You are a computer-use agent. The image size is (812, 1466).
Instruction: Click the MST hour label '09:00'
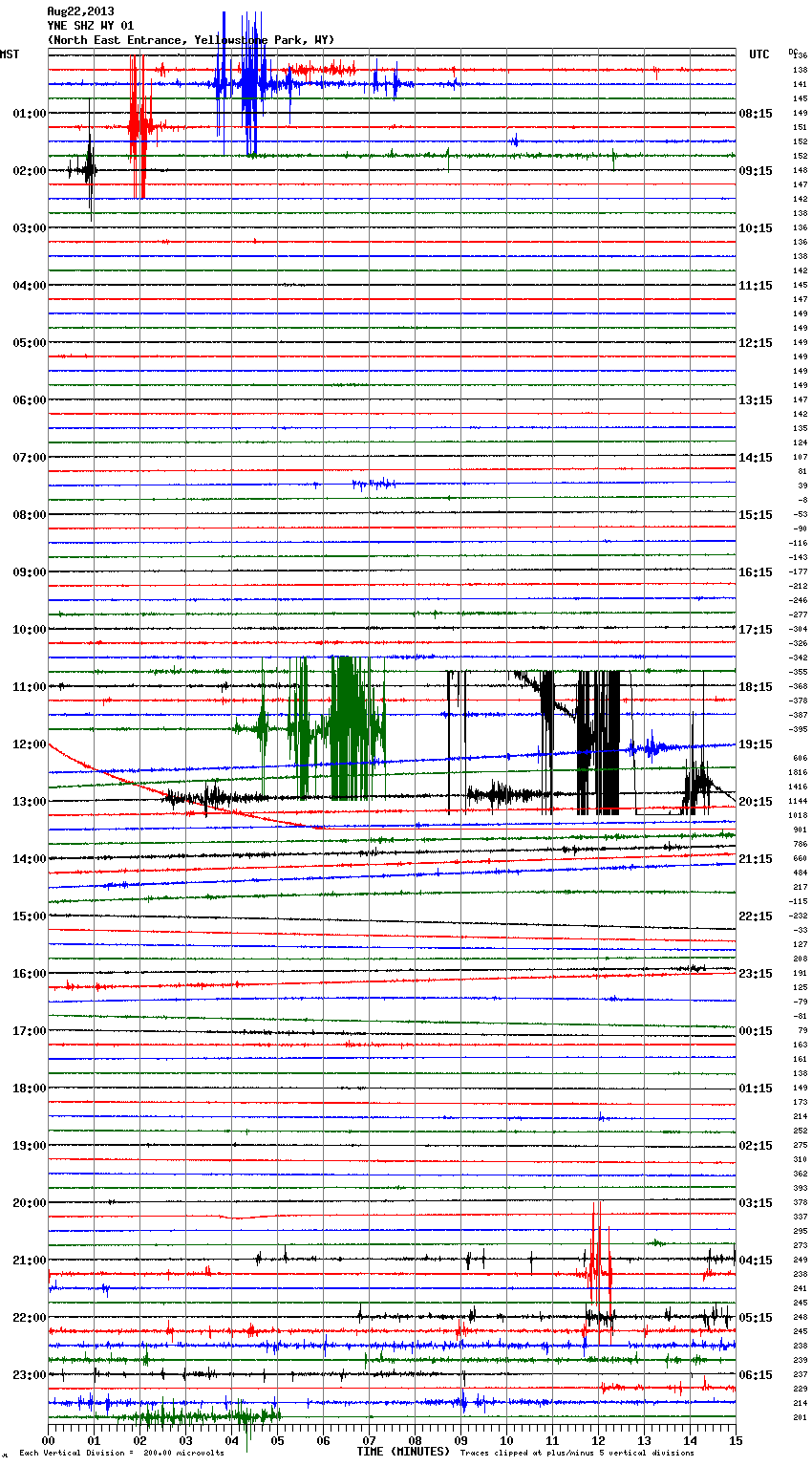click(30, 572)
